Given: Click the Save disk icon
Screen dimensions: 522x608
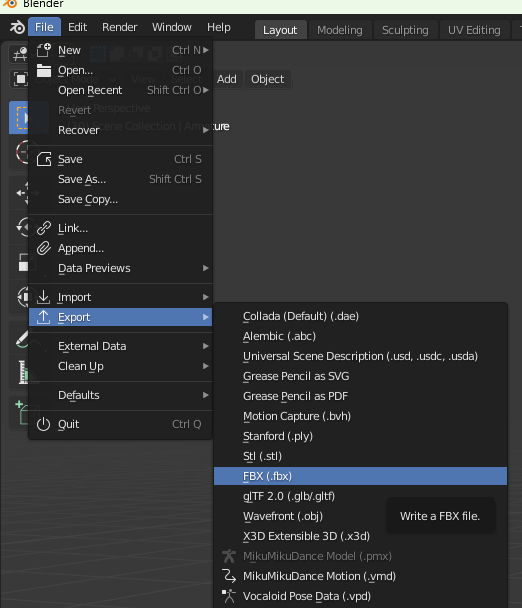Looking at the screenshot, I should pyautogui.click(x=43, y=159).
